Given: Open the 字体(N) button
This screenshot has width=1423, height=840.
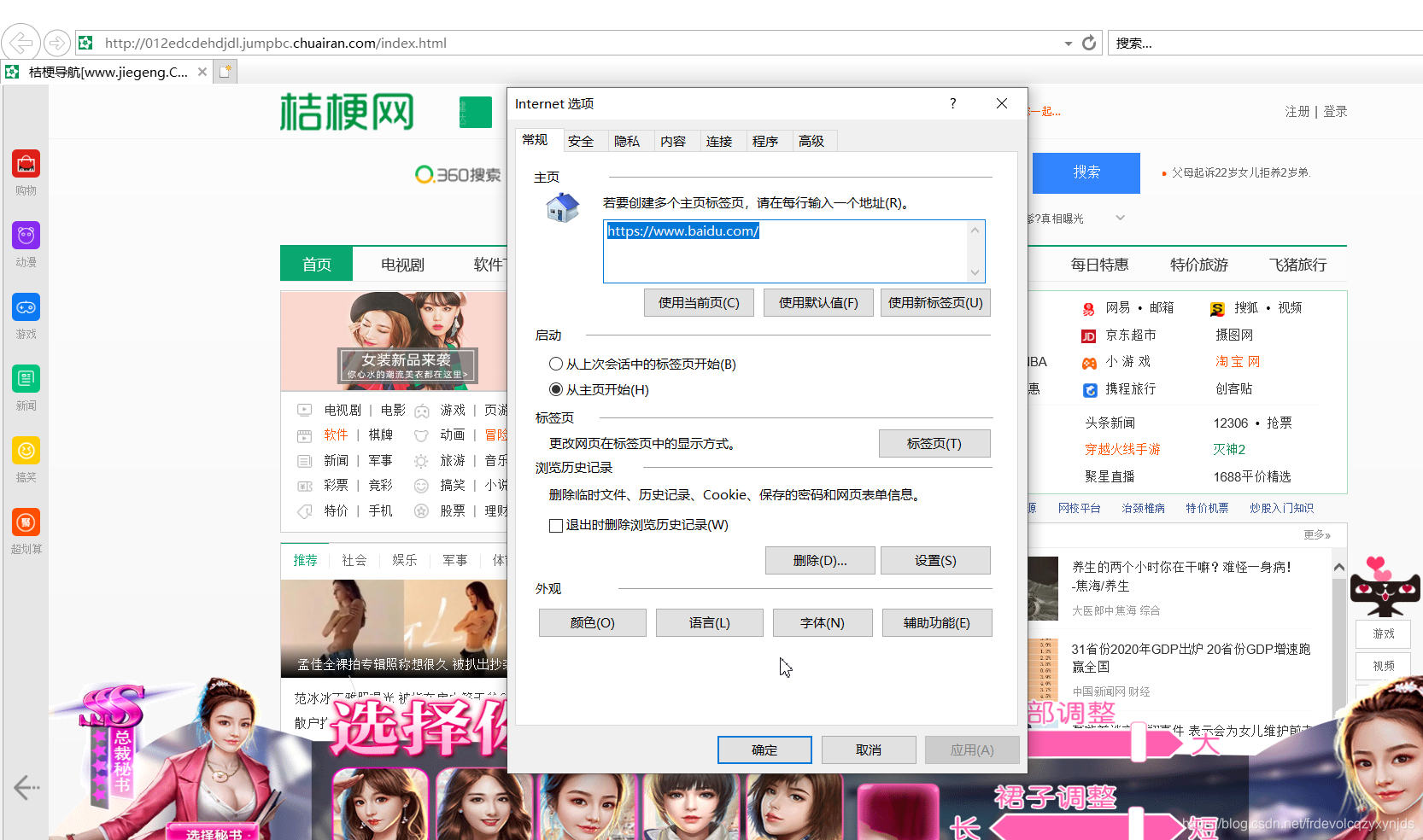Looking at the screenshot, I should [x=823, y=623].
